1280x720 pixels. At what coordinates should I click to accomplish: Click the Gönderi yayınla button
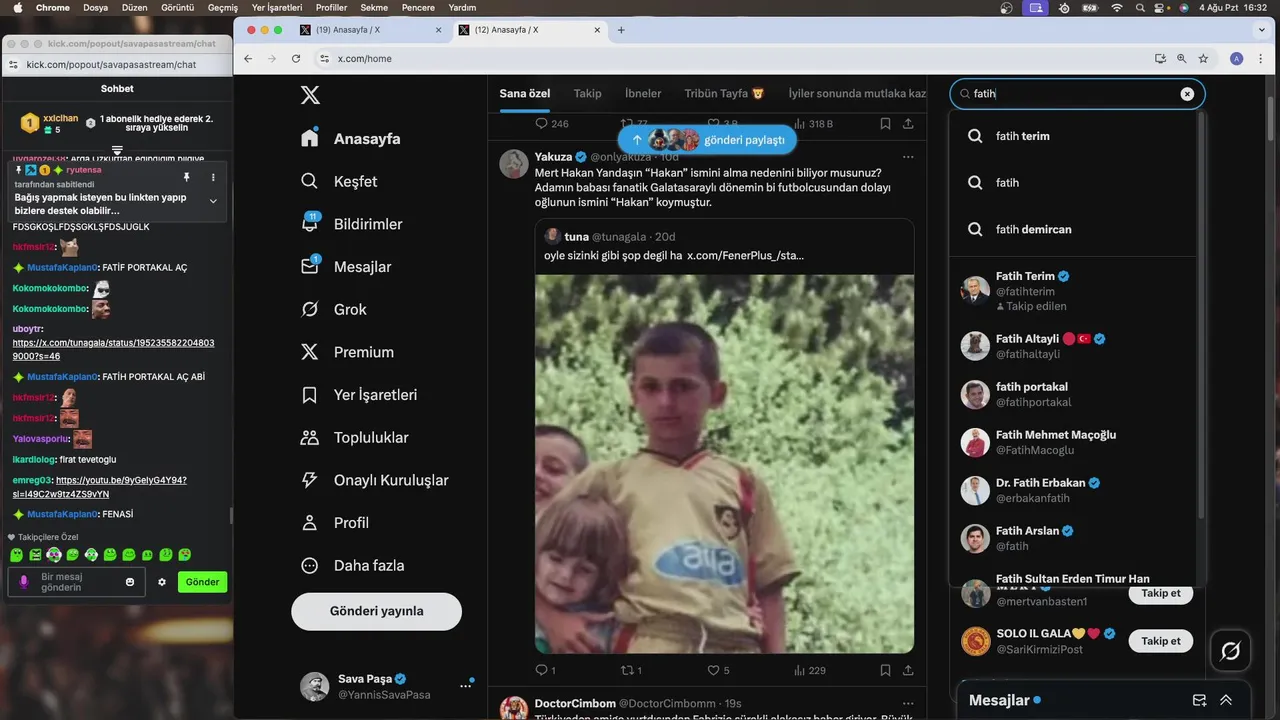(x=376, y=611)
